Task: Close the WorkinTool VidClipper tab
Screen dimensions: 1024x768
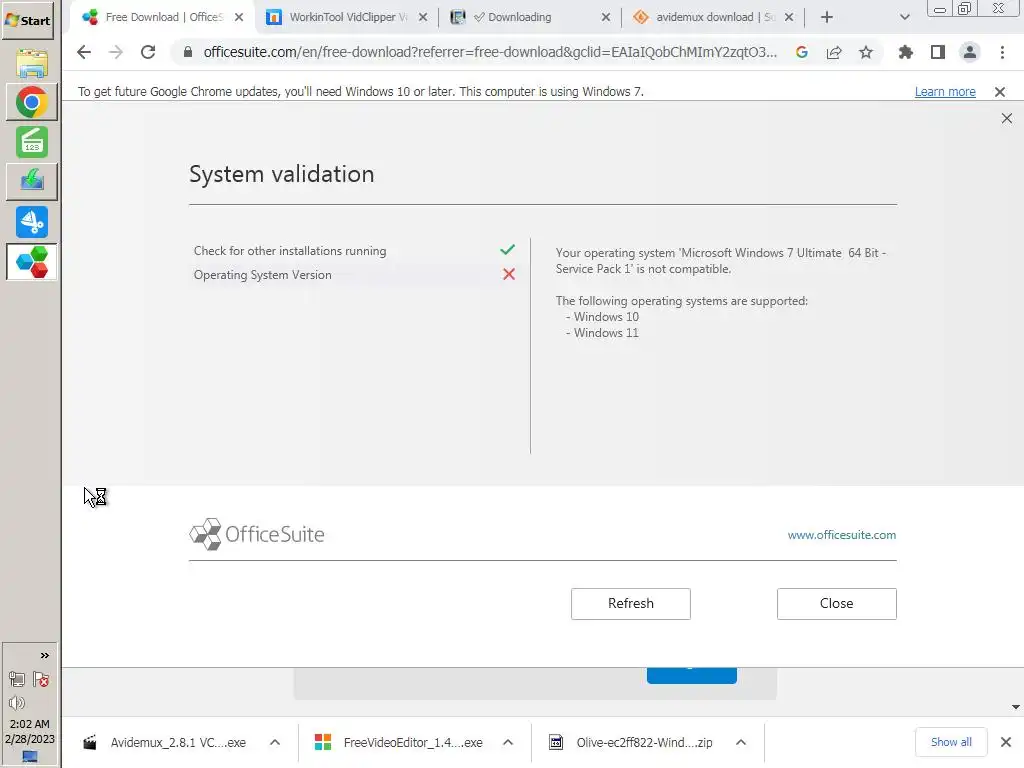Action: point(423,17)
